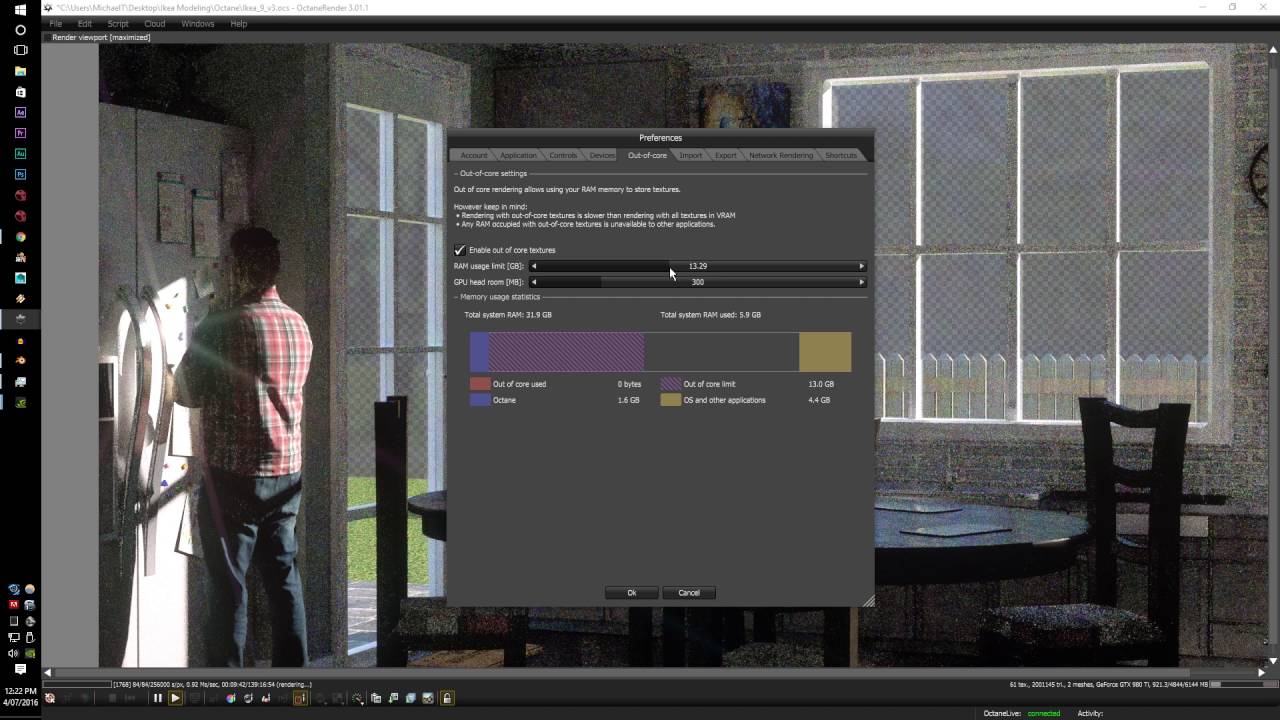The height and width of the screenshot is (720, 1280).
Task: Increase RAM usage limit with right arrow
Action: point(862,266)
